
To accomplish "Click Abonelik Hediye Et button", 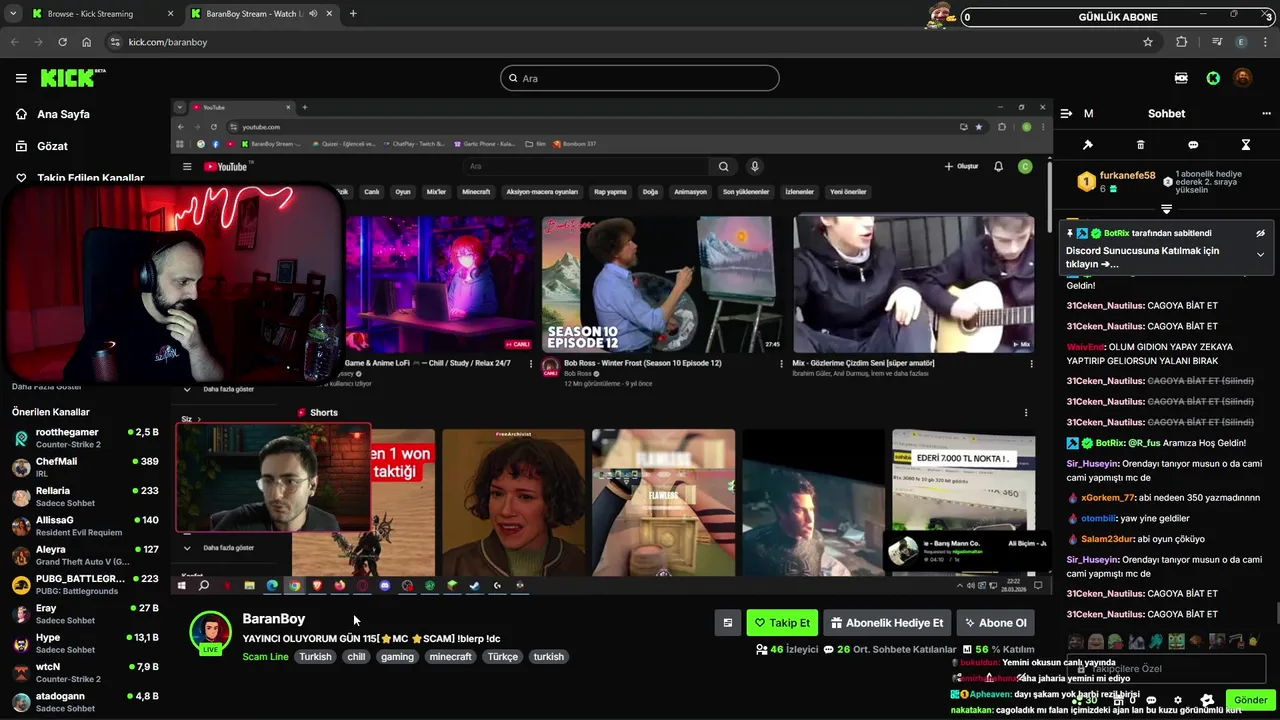I will [x=887, y=623].
